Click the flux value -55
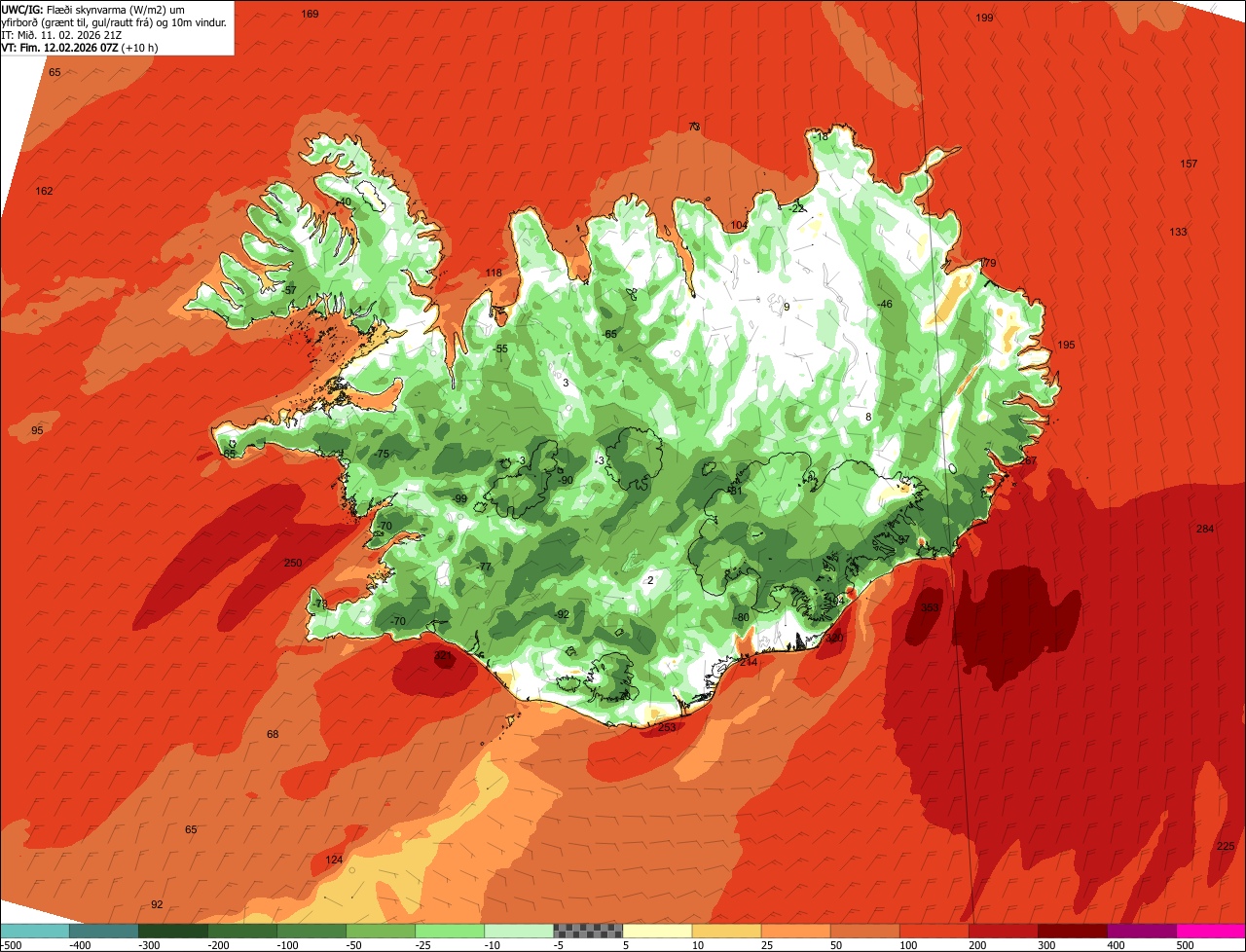Image resolution: width=1246 pixels, height=952 pixels. pos(500,348)
